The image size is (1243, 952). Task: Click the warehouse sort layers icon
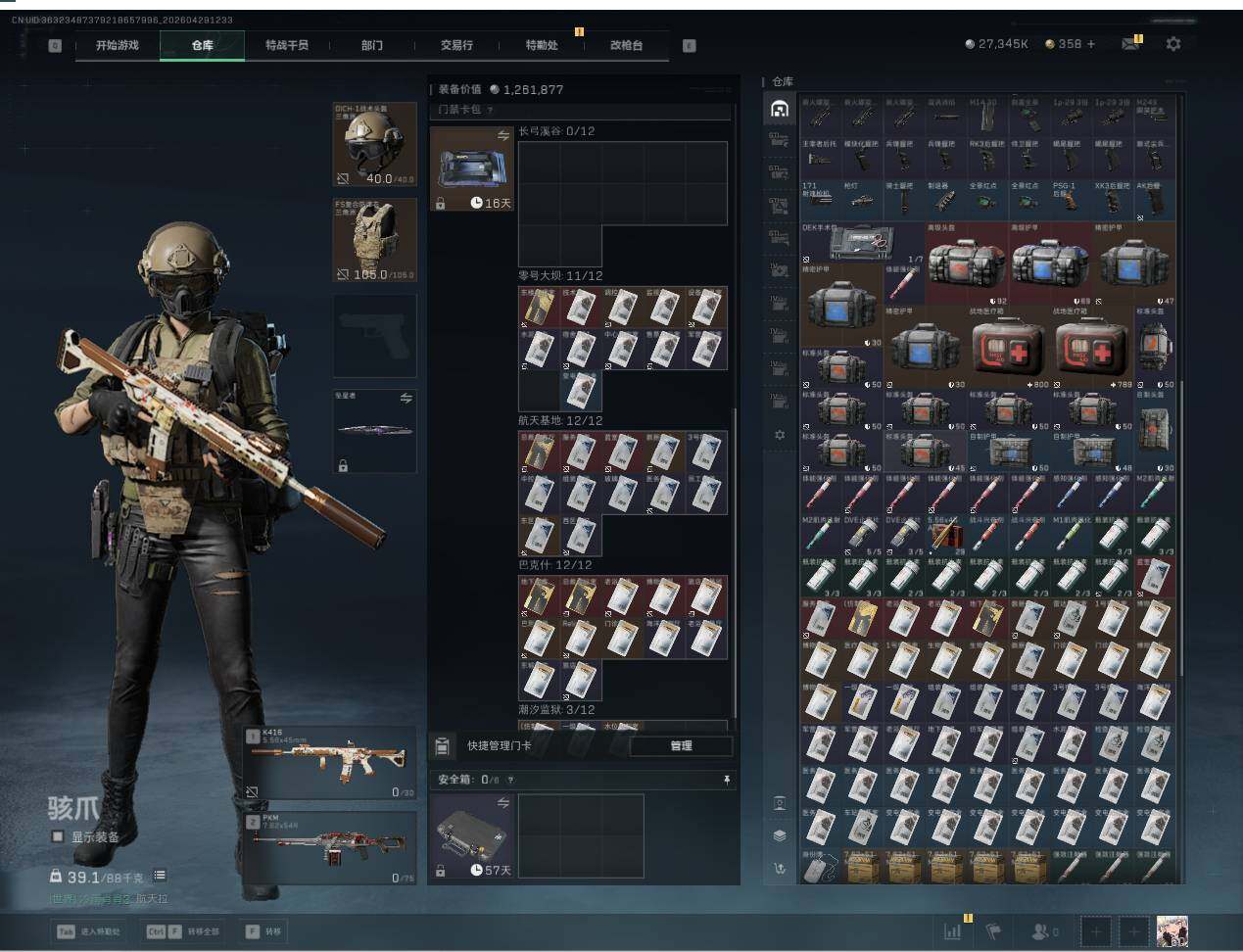tap(780, 835)
